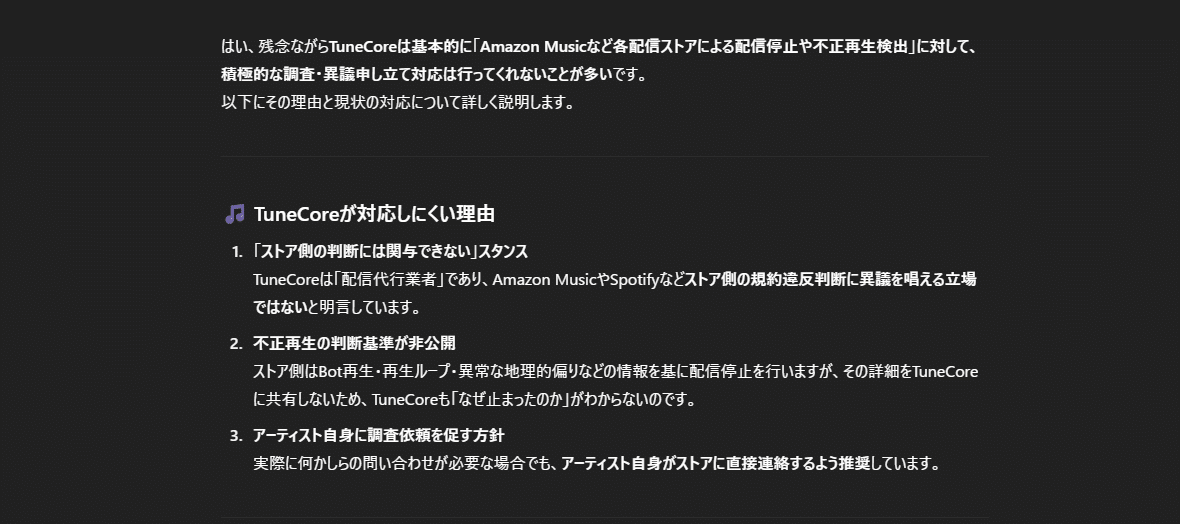Viewport: 1180px width, 524px height.
Task: Click the list number "1."
Action: [237, 251]
